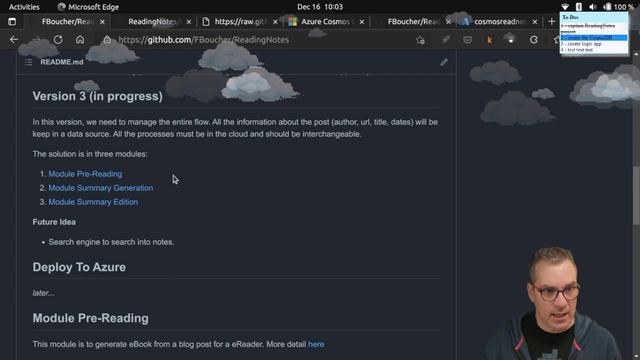Open the Activities overview
The width and height of the screenshot is (640, 360).
[x=24, y=7]
